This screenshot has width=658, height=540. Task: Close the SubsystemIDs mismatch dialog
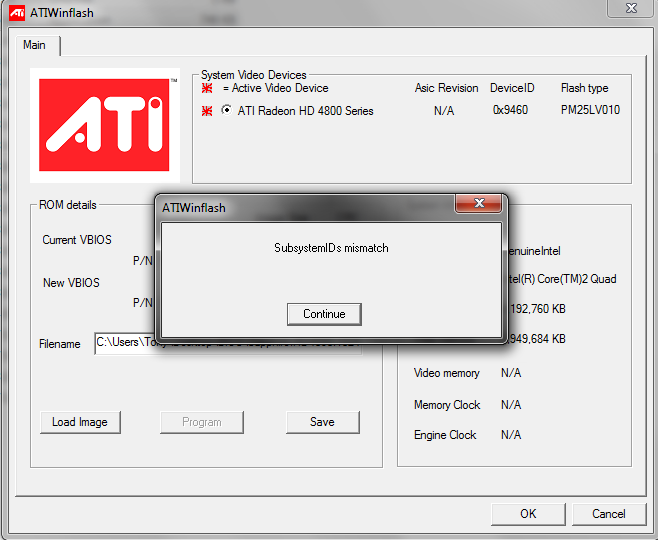[x=478, y=203]
